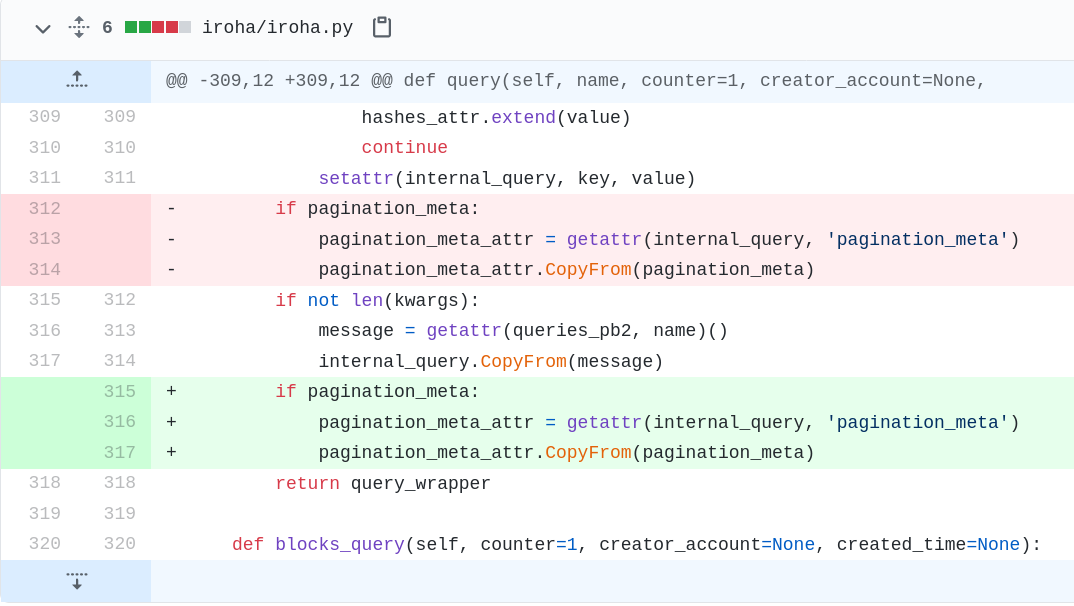This screenshot has height=606, width=1074.
Task: Click the upward expand arrow in the gutter
Action: [x=76, y=79]
